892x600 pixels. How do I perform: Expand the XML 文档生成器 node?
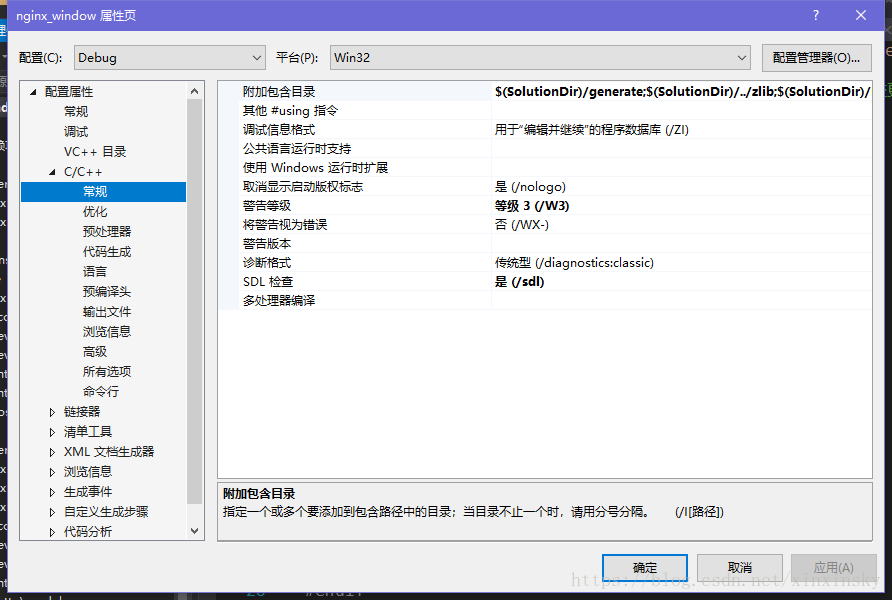coord(52,452)
